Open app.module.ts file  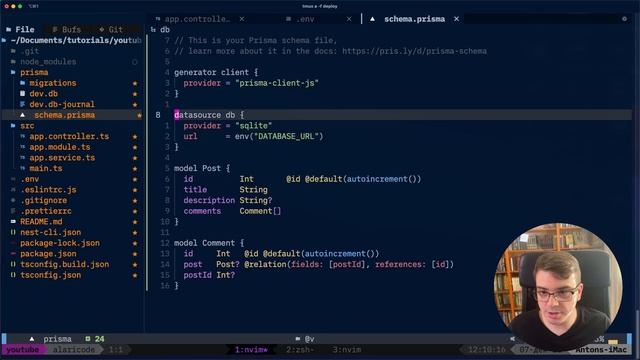pyautogui.click(x=60, y=147)
